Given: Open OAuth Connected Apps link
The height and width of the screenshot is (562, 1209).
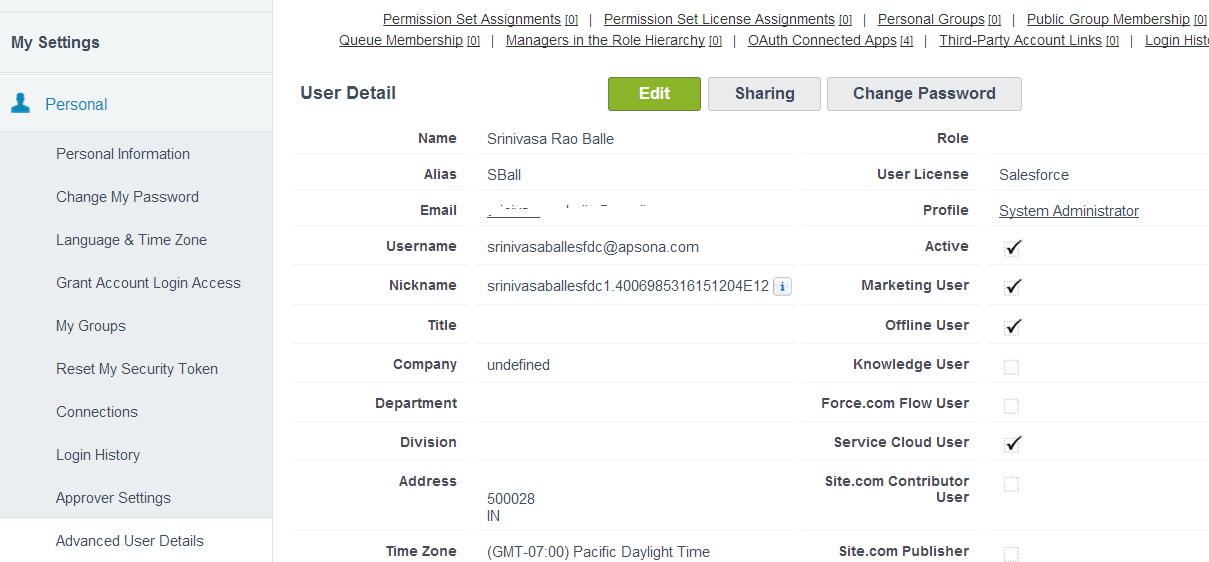Looking at the screenshot, I should click(822, 41).
